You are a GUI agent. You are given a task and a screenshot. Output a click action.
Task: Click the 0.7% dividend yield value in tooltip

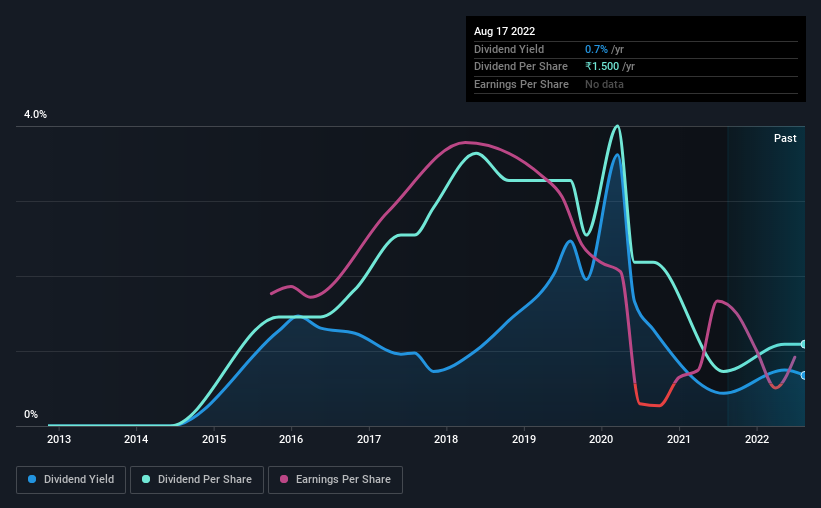tap(596, 49)
